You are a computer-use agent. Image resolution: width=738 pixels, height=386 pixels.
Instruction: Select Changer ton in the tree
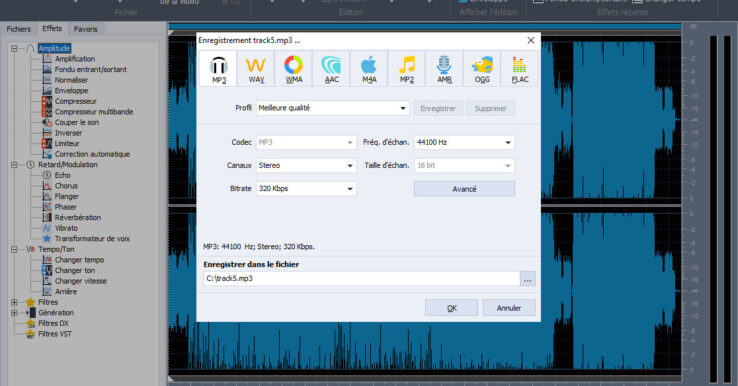(75, 270)
